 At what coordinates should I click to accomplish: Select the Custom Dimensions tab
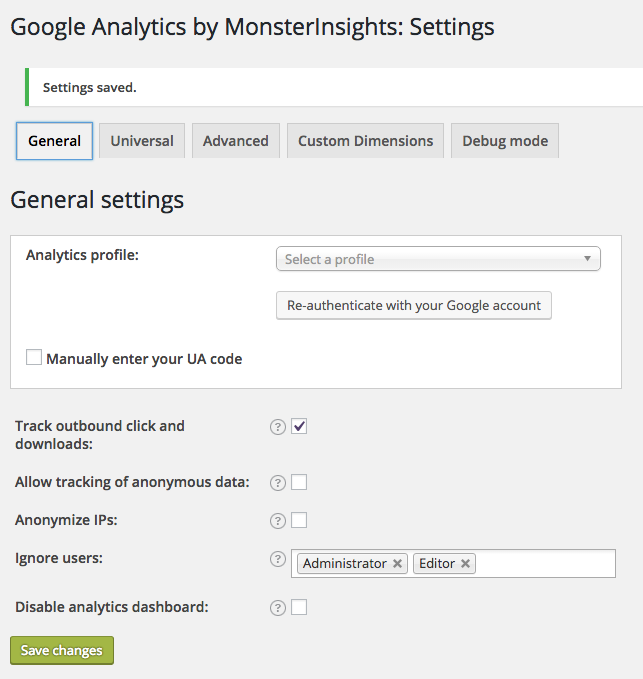coord(365,141)
